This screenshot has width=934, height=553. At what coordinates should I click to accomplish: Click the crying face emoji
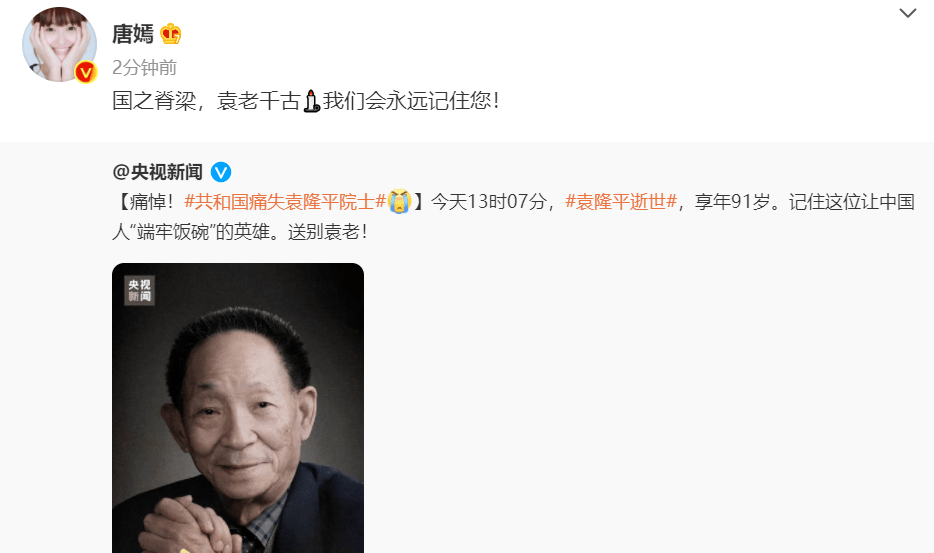[x=400, y=201]
